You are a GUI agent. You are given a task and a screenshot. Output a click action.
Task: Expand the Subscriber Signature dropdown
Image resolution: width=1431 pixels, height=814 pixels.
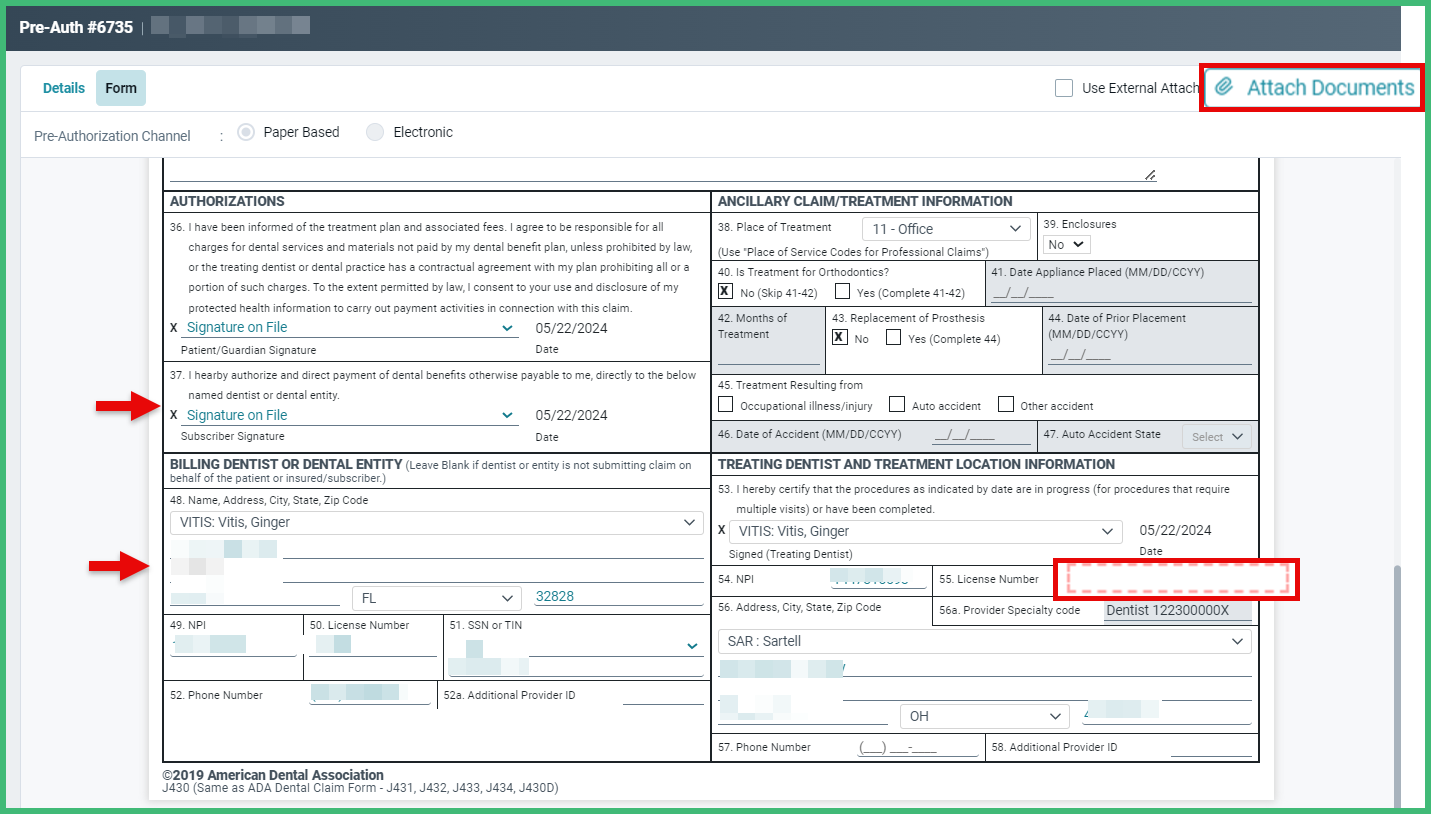350,415
